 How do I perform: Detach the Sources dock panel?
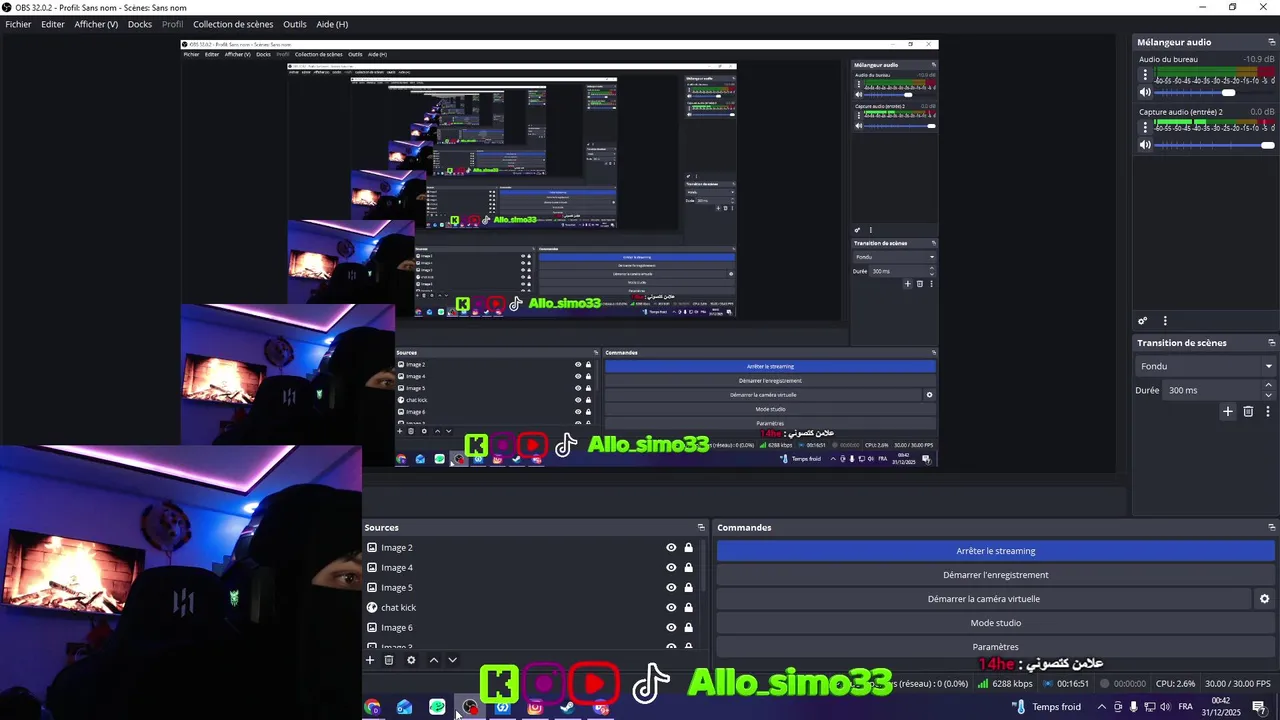pyautogui.click(x=701, y=527)
